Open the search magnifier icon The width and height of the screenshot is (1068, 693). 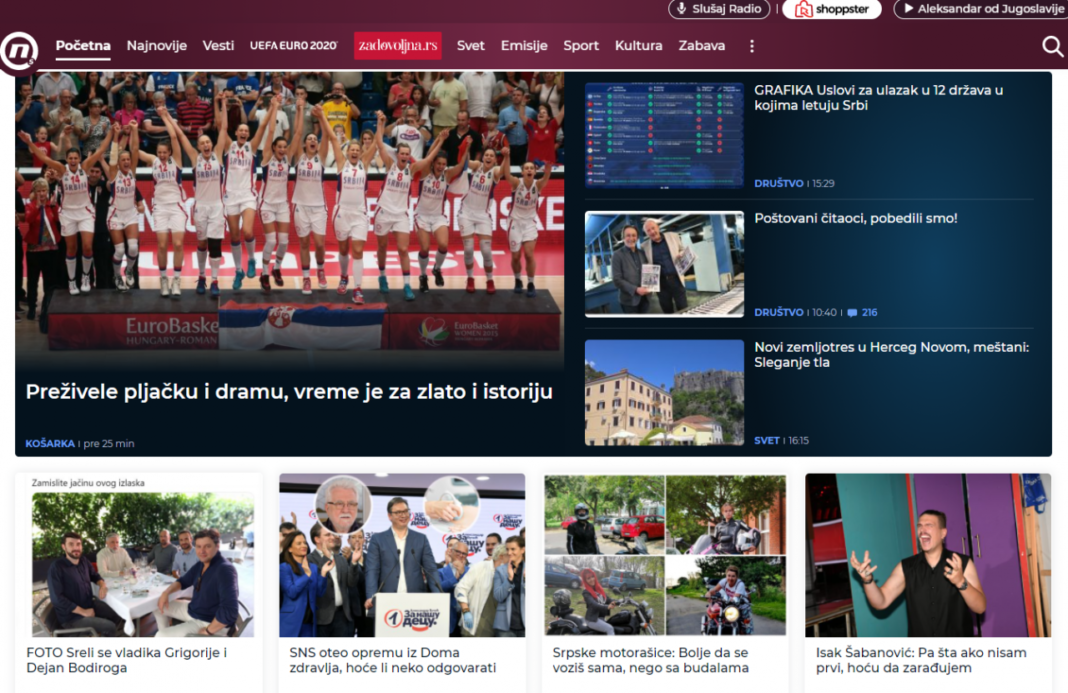pyautogui.click(x=1052, y=46)
